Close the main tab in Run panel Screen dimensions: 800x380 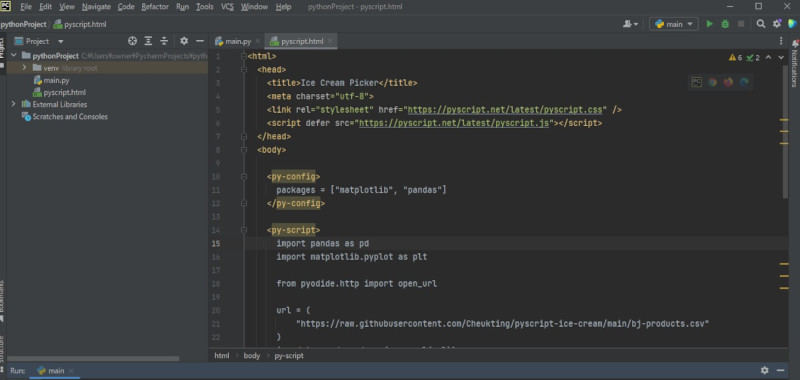pyautogui.click(x=71, y=371)
